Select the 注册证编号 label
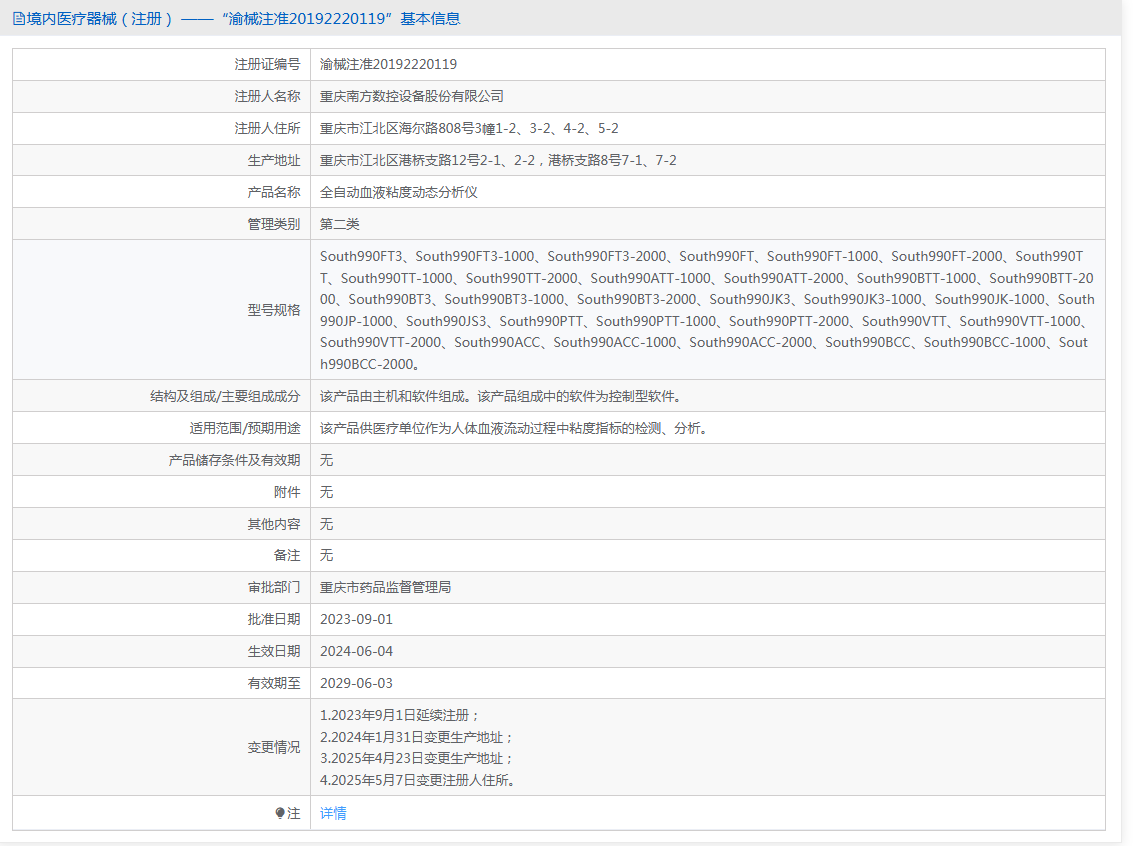The height and width of the screenshot is (846, 1133). [x=267, y=64]
